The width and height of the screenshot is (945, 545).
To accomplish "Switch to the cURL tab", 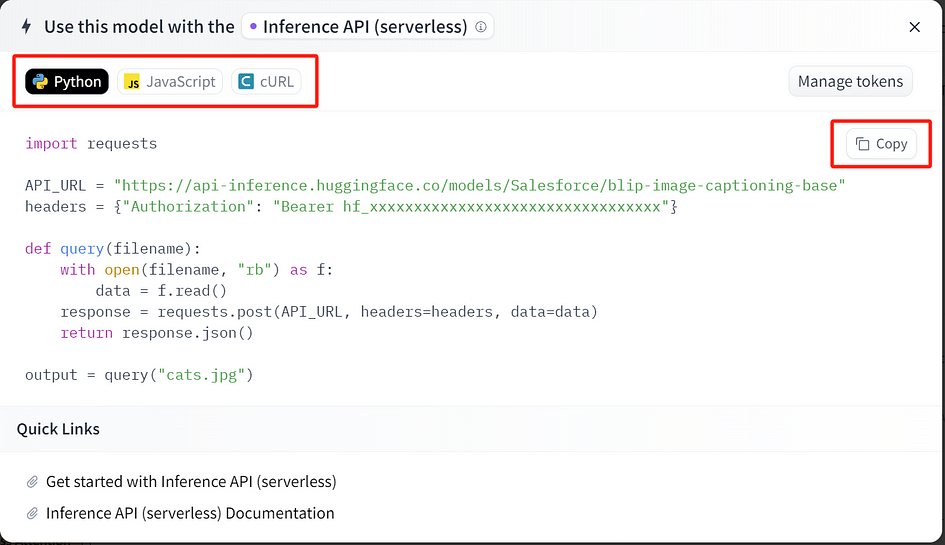I will point(266,81).
